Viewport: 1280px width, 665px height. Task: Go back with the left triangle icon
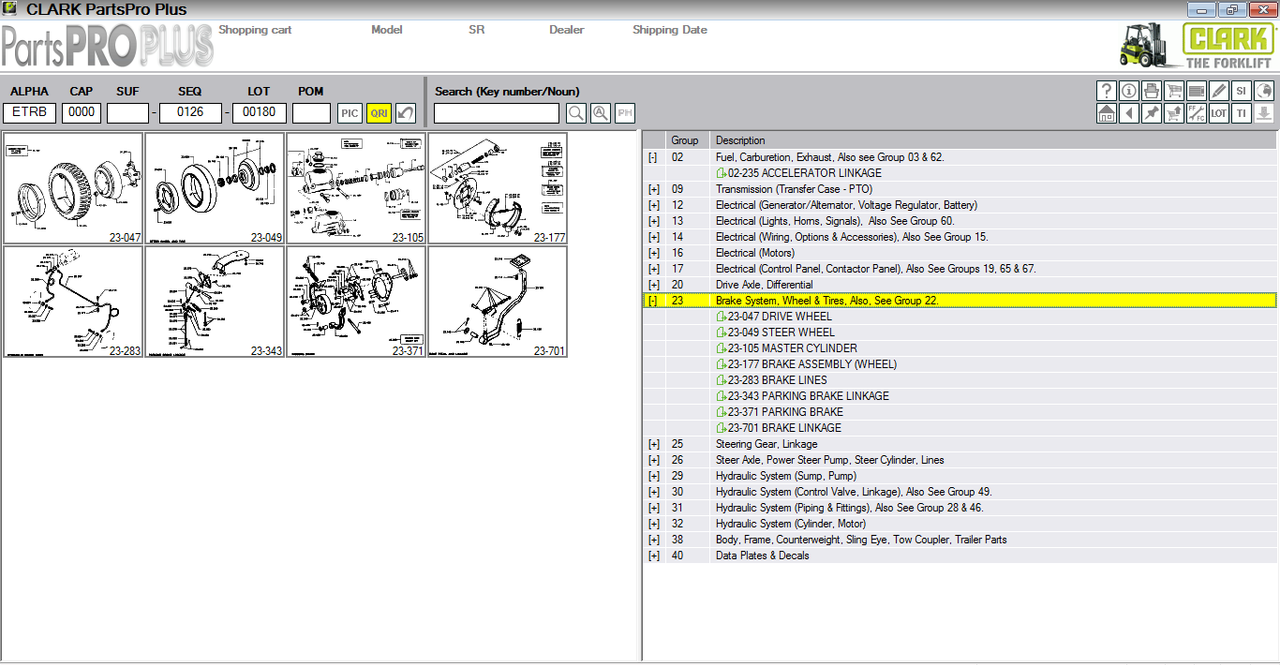1129,113
